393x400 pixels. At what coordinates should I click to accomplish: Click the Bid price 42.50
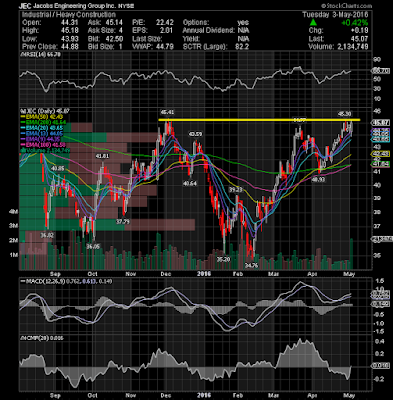[x=114, y=38]
